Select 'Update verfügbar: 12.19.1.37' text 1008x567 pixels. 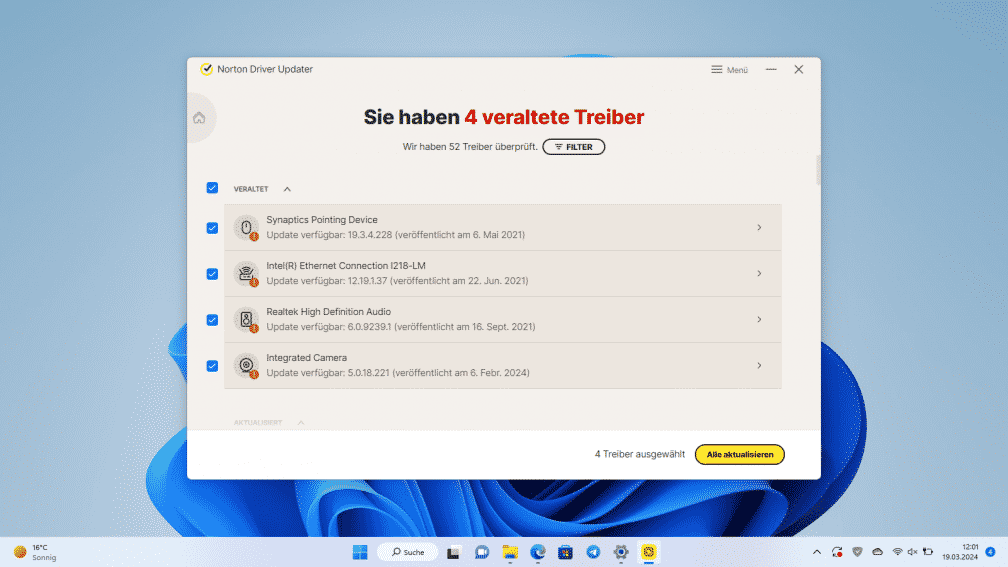click(x=327, y=281)
